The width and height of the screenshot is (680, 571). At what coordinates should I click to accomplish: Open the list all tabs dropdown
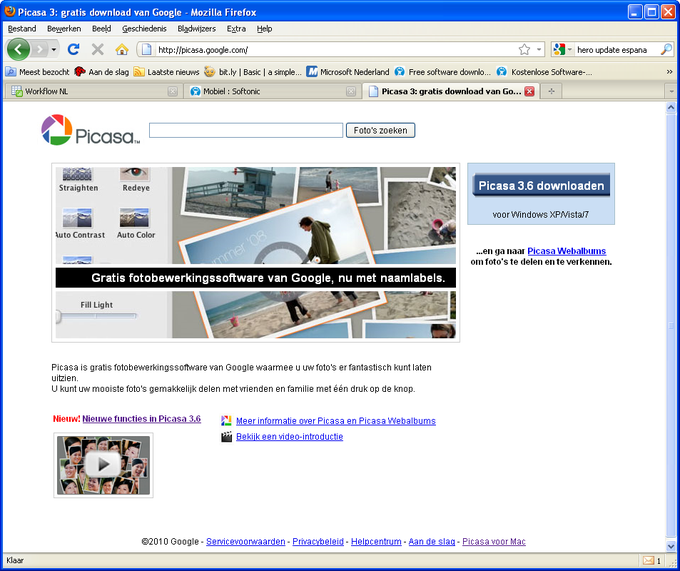671,91
